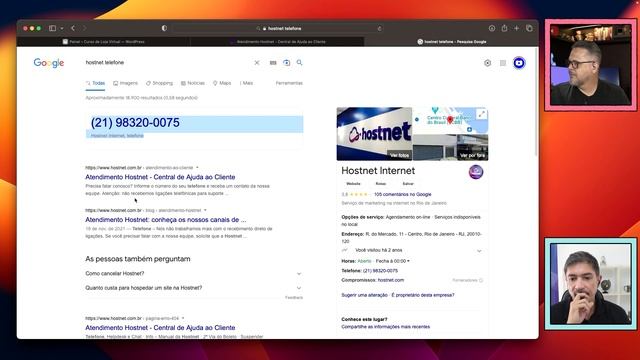Clear the search query with X
The height and width of the screenshot is (360, 640).
(x=257, y=63)
